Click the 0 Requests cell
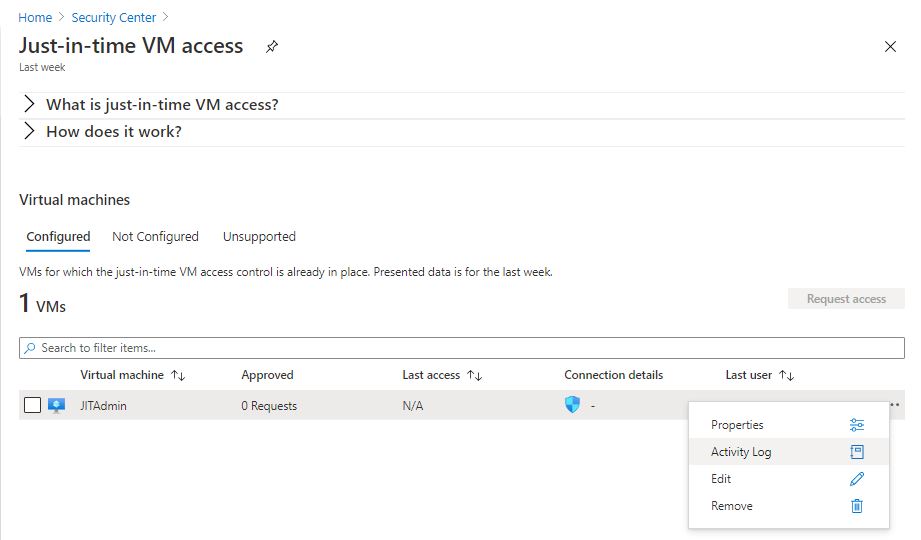This screenshot has height=540, width=921. (x=269, y=405)
